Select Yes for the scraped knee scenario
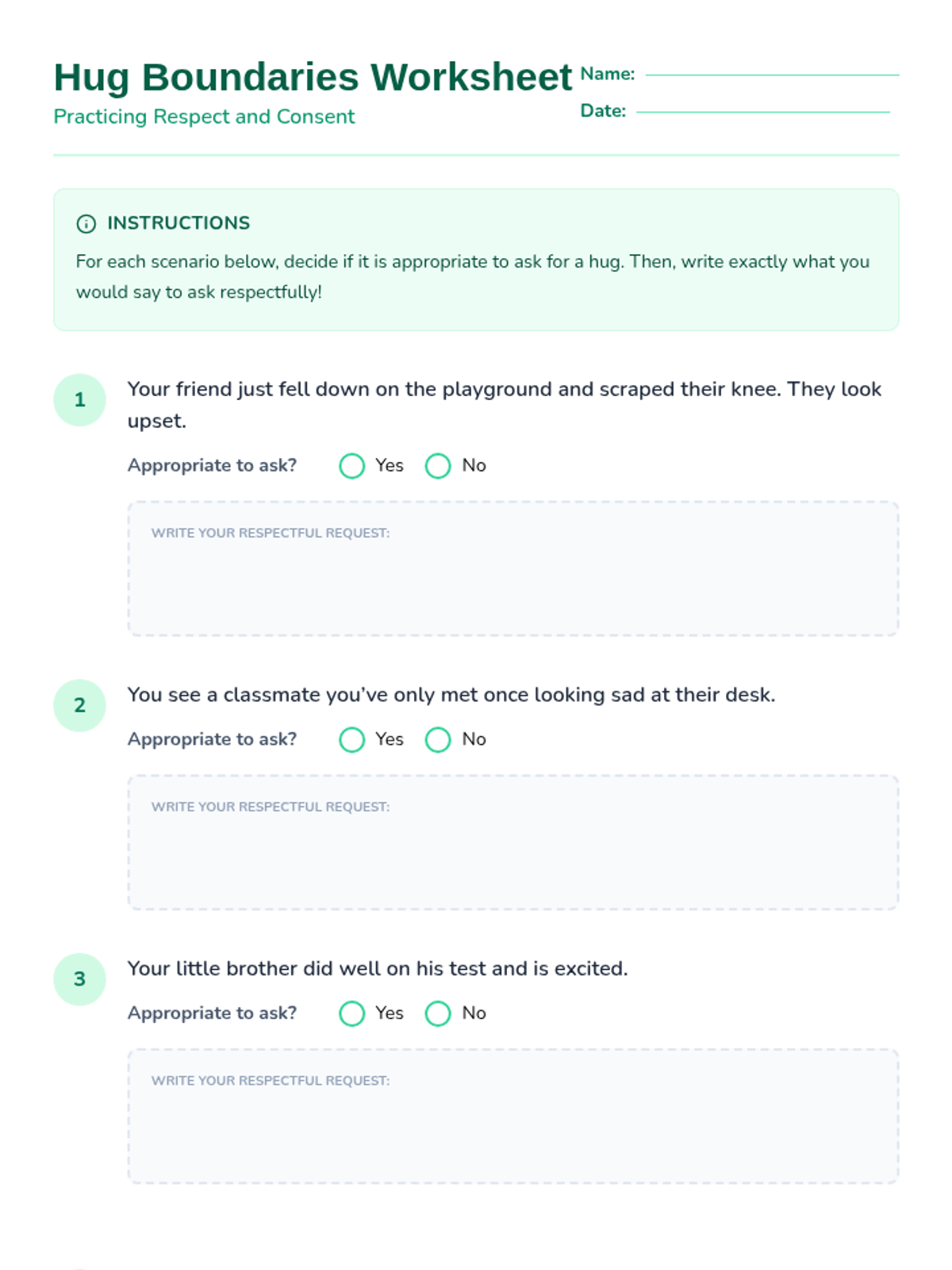Viewport: 952px width, 1270px height. [352, 466]
